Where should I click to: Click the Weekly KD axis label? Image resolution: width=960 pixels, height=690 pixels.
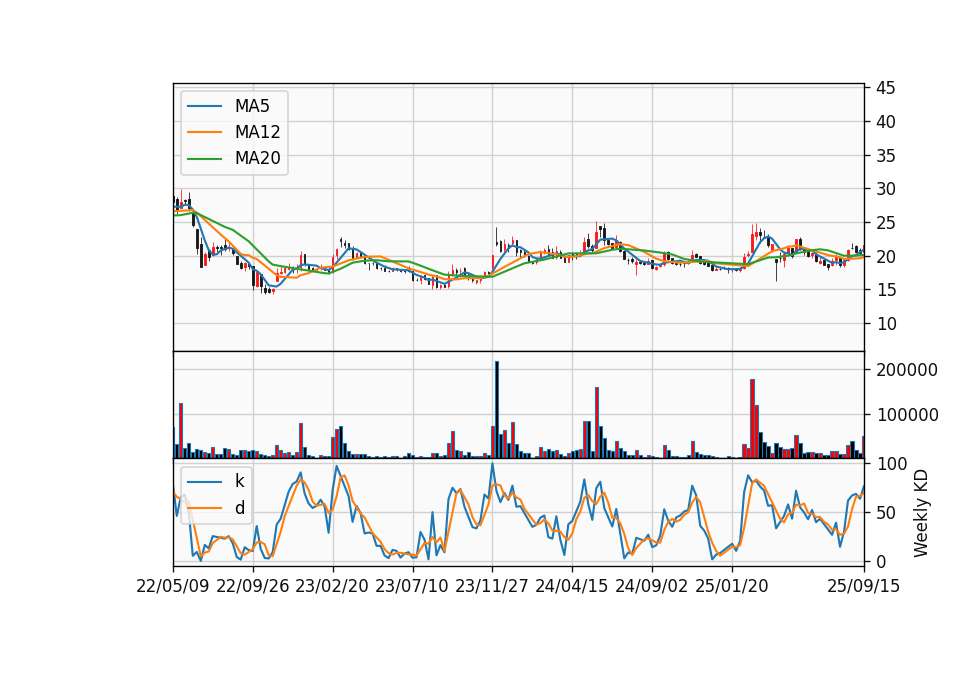[921, 514]
